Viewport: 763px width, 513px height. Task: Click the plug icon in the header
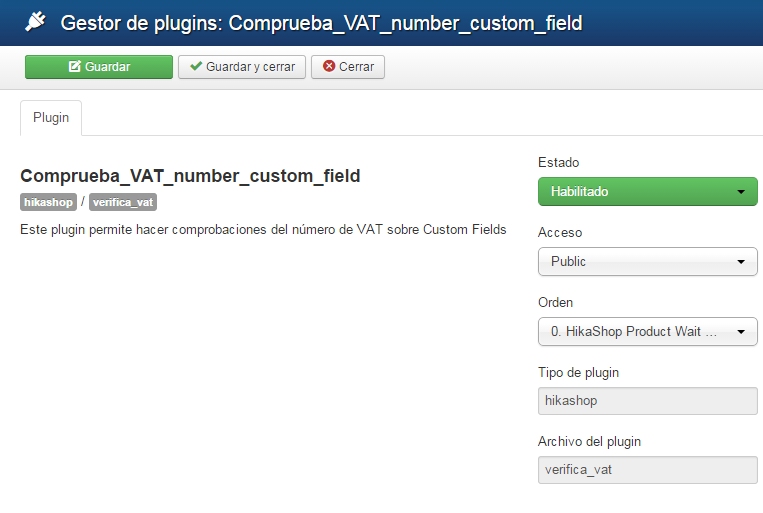pyautogui.click(x=36, y=21)
